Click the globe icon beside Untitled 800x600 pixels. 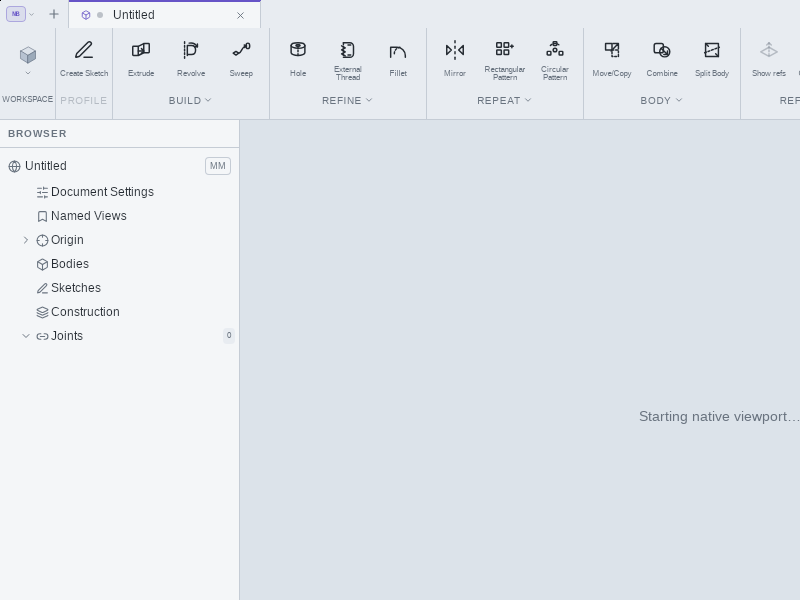[14, 166]
